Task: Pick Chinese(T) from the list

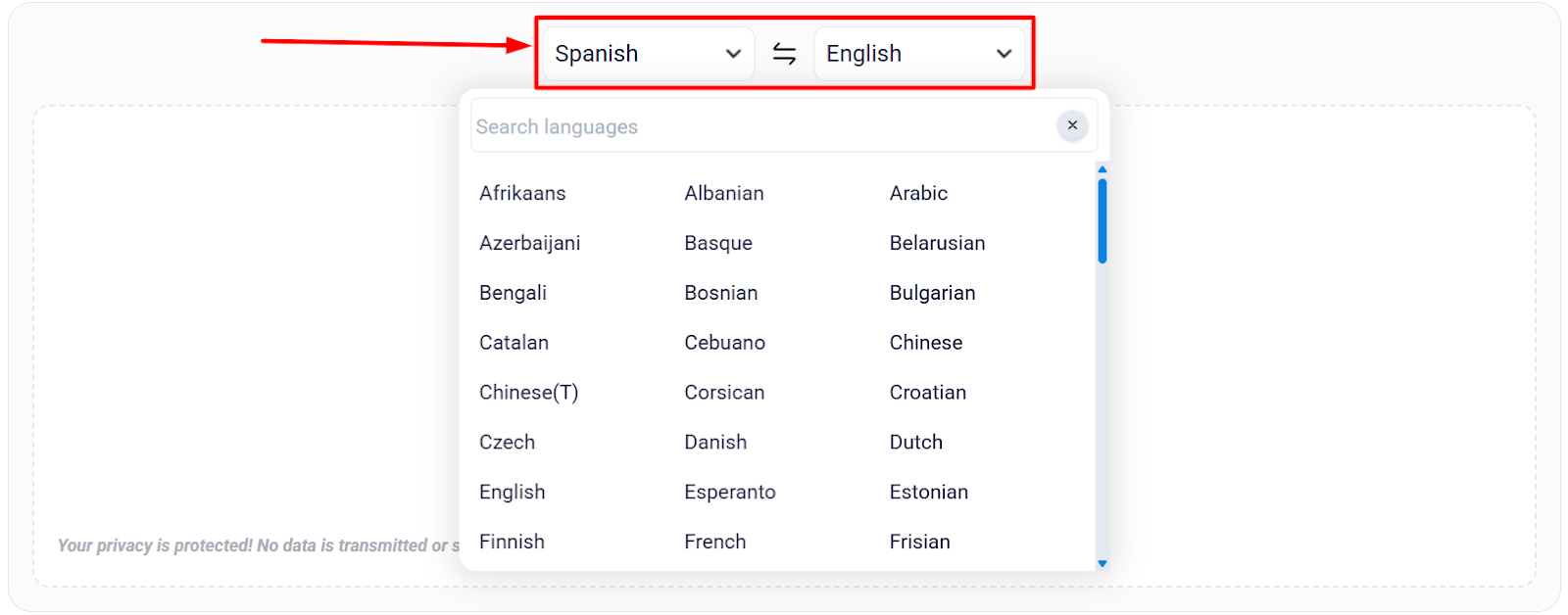Action: pyautogui.click(x=528, y=392)
